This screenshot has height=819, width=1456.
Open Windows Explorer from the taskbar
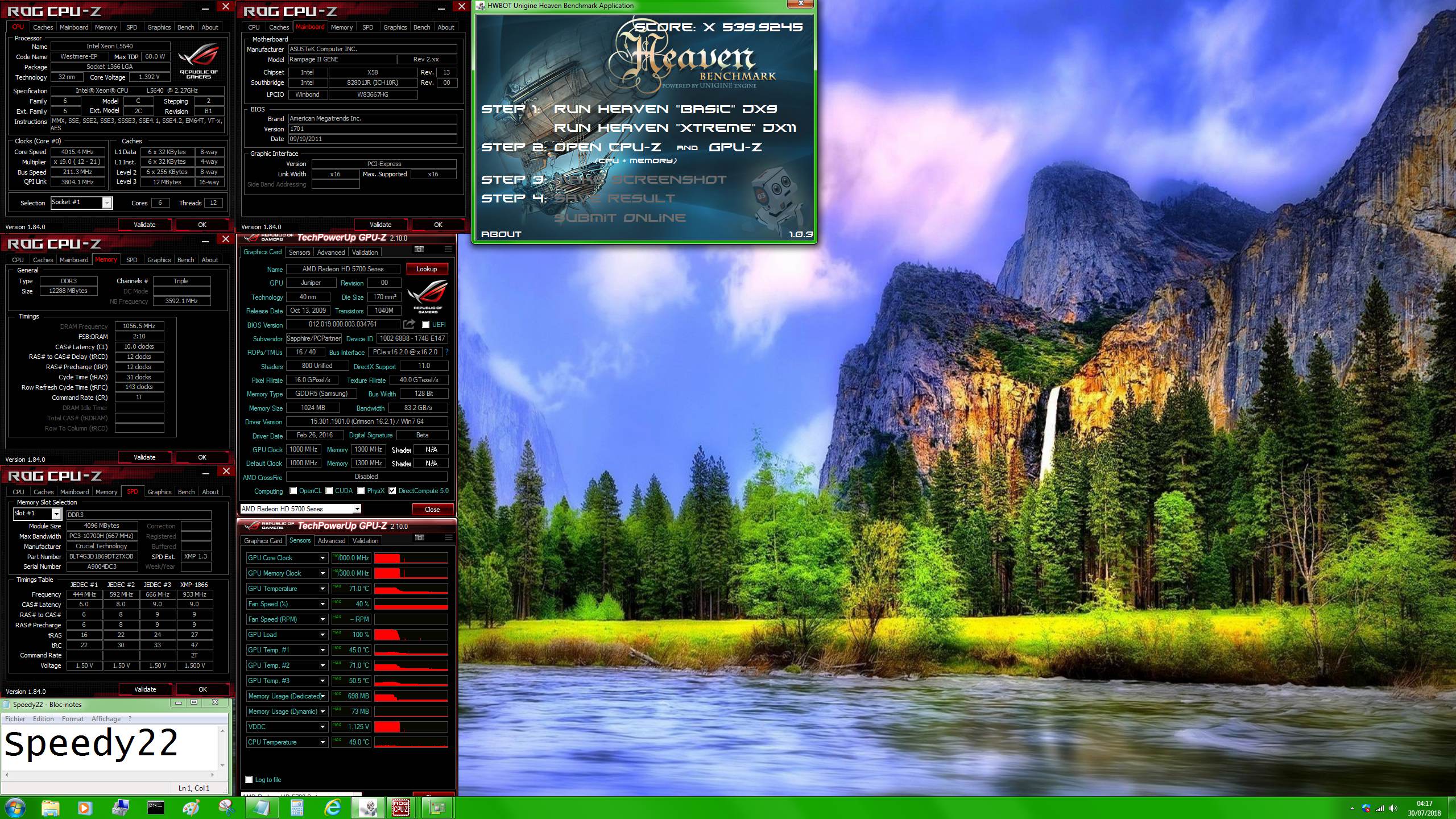point(51,807)
